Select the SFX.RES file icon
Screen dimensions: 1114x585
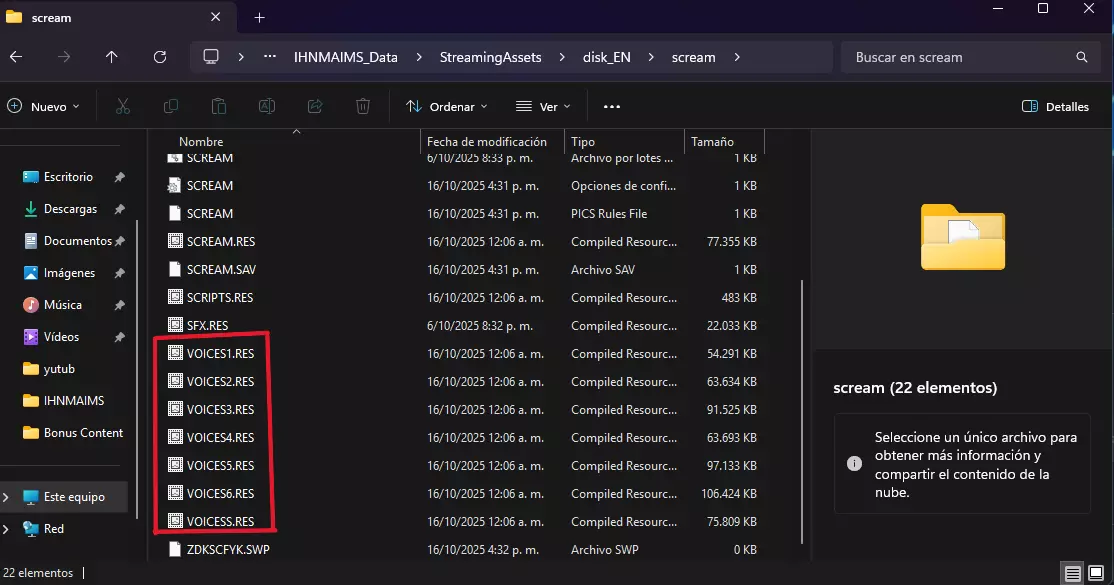tap(175, 325)
